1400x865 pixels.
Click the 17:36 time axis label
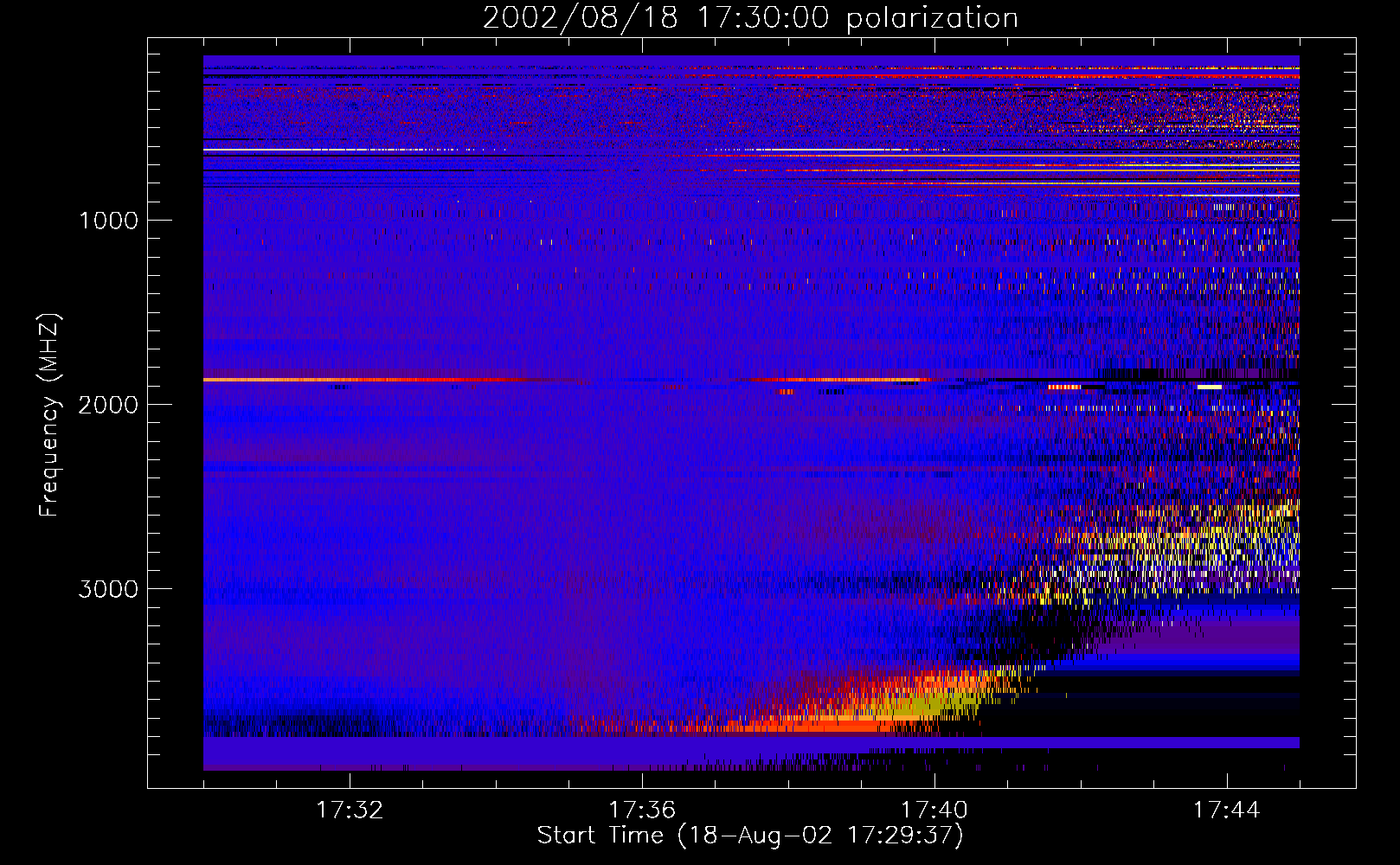642,811
